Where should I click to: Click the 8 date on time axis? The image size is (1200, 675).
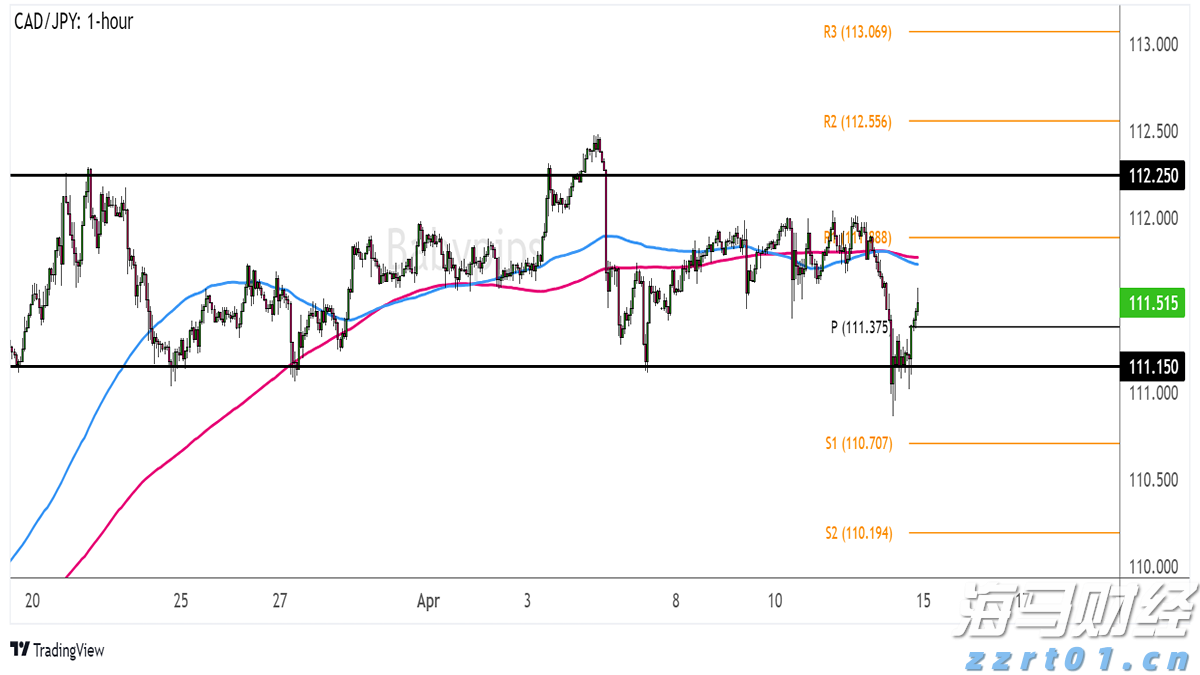click(x=676, y=601)
